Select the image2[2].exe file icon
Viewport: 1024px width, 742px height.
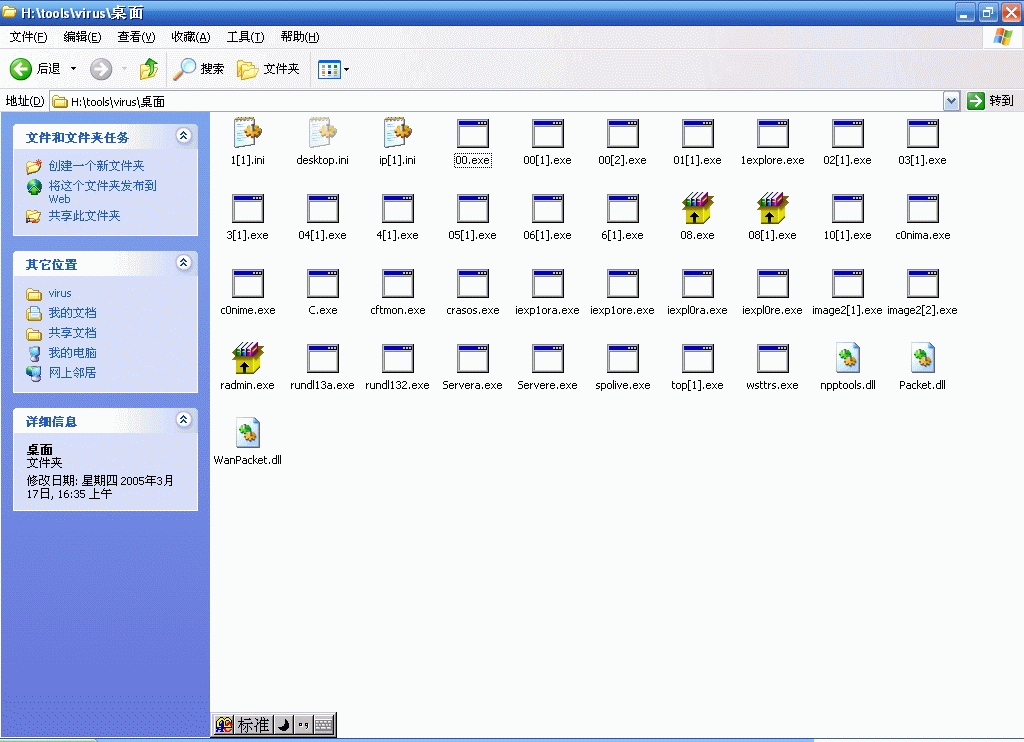tap(923, 283)
